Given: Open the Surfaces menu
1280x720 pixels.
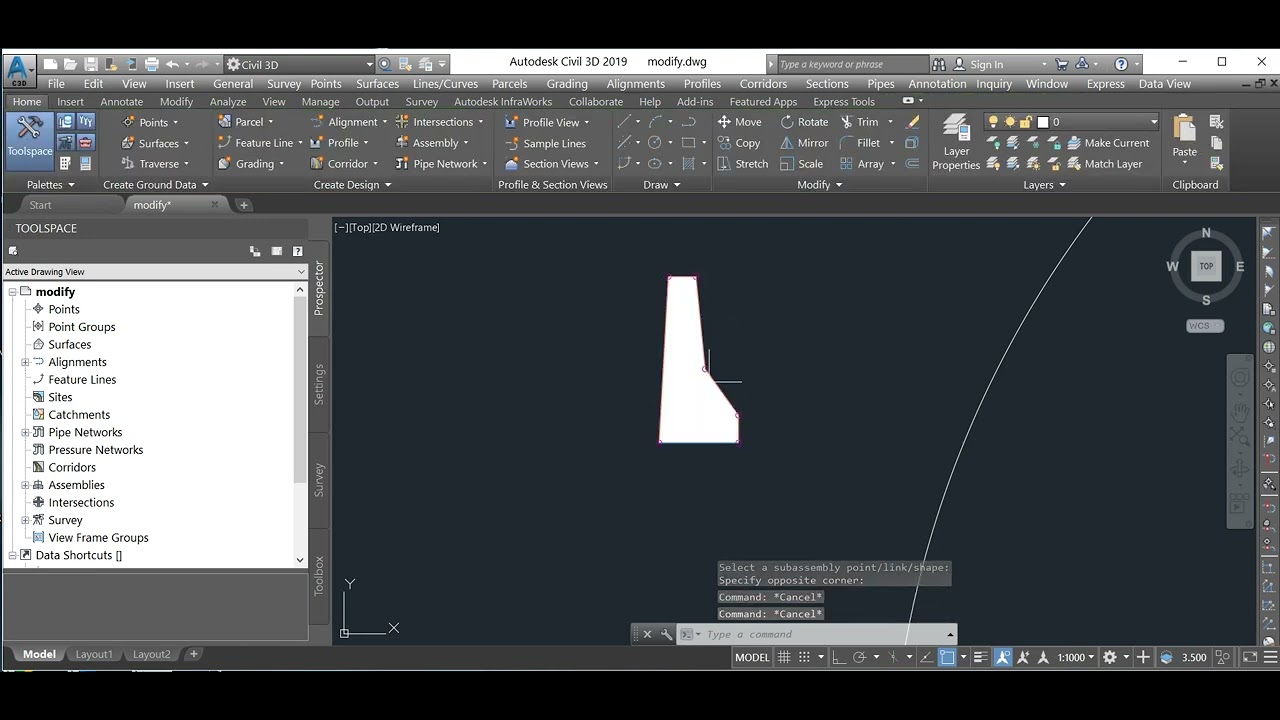Looking at the screenshot, I should pos(377,84).
